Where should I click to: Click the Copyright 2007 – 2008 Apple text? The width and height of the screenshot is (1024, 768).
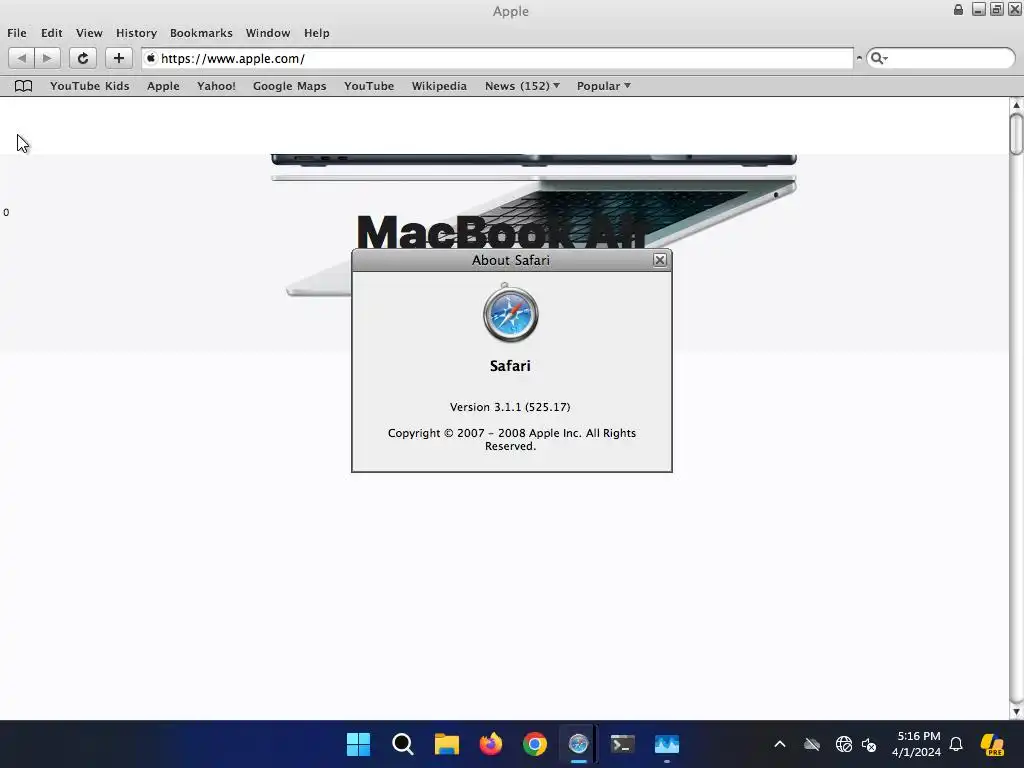click(511, 440)
